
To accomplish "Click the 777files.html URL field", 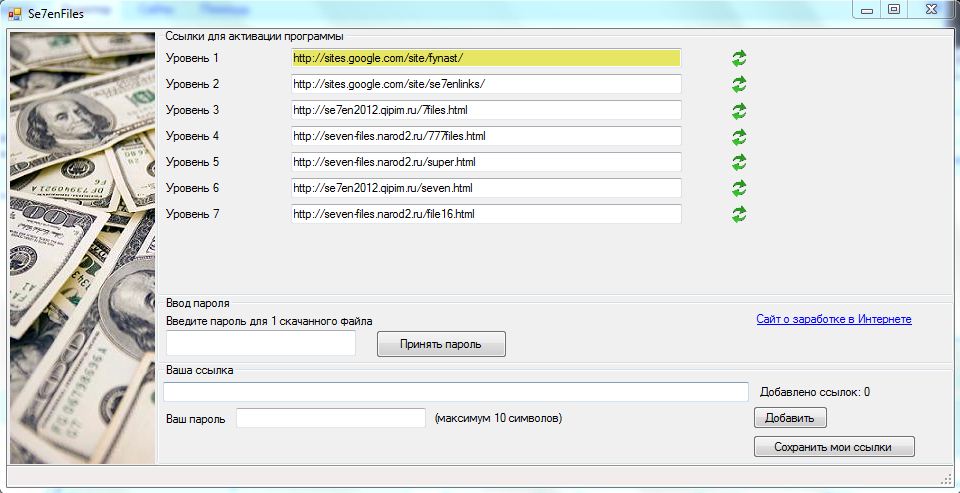I will click(x=486, y=136).
